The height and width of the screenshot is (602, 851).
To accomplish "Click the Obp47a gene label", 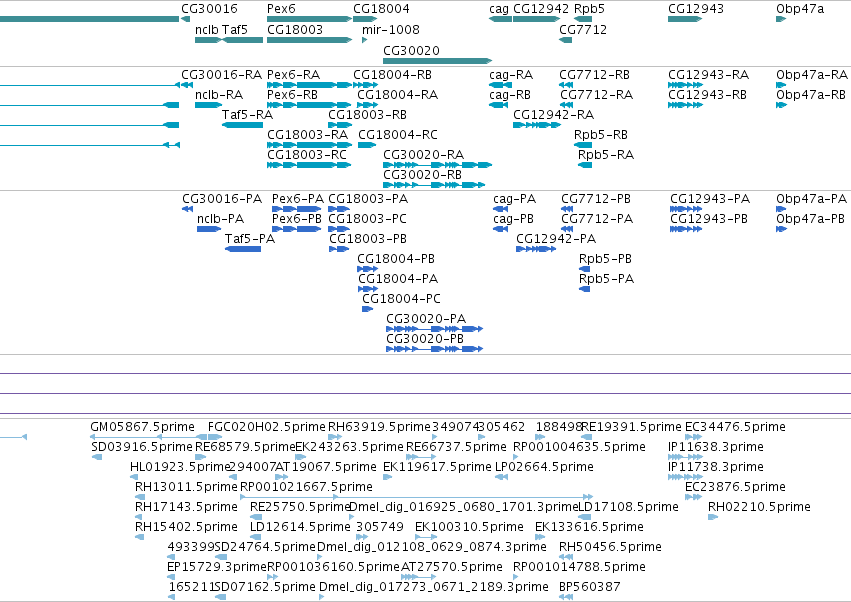I will click(x=800, y=9).
